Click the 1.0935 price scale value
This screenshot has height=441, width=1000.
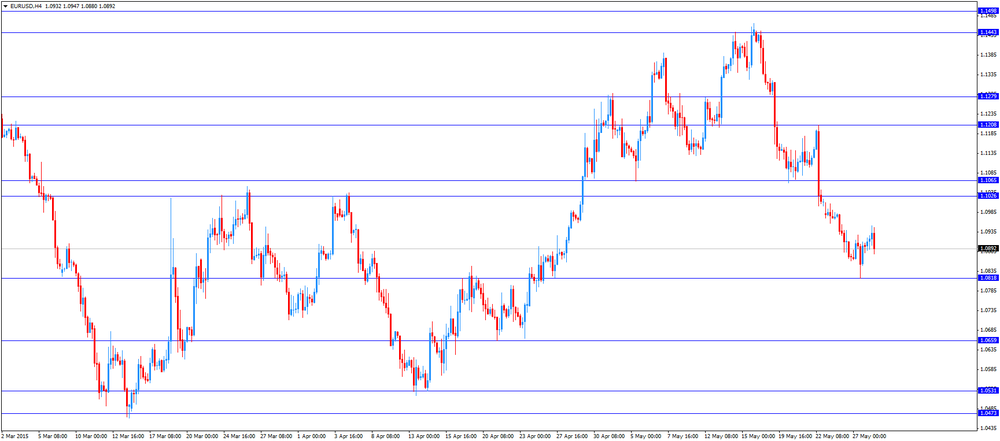(987, 232)
